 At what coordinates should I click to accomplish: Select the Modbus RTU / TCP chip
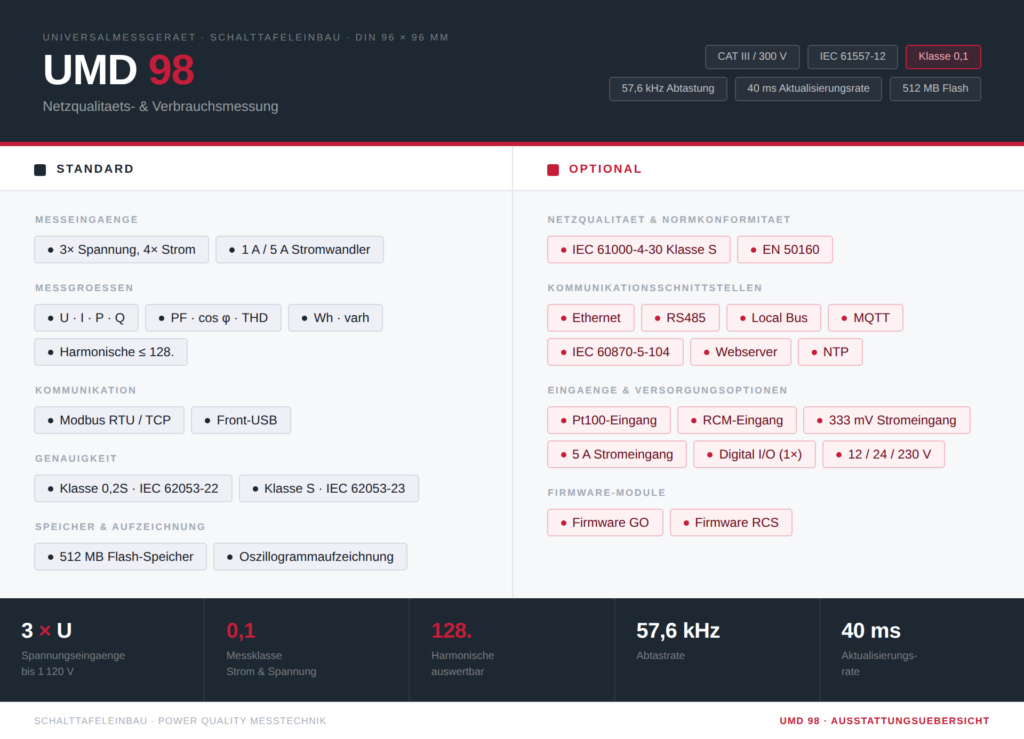pos(109,420)
